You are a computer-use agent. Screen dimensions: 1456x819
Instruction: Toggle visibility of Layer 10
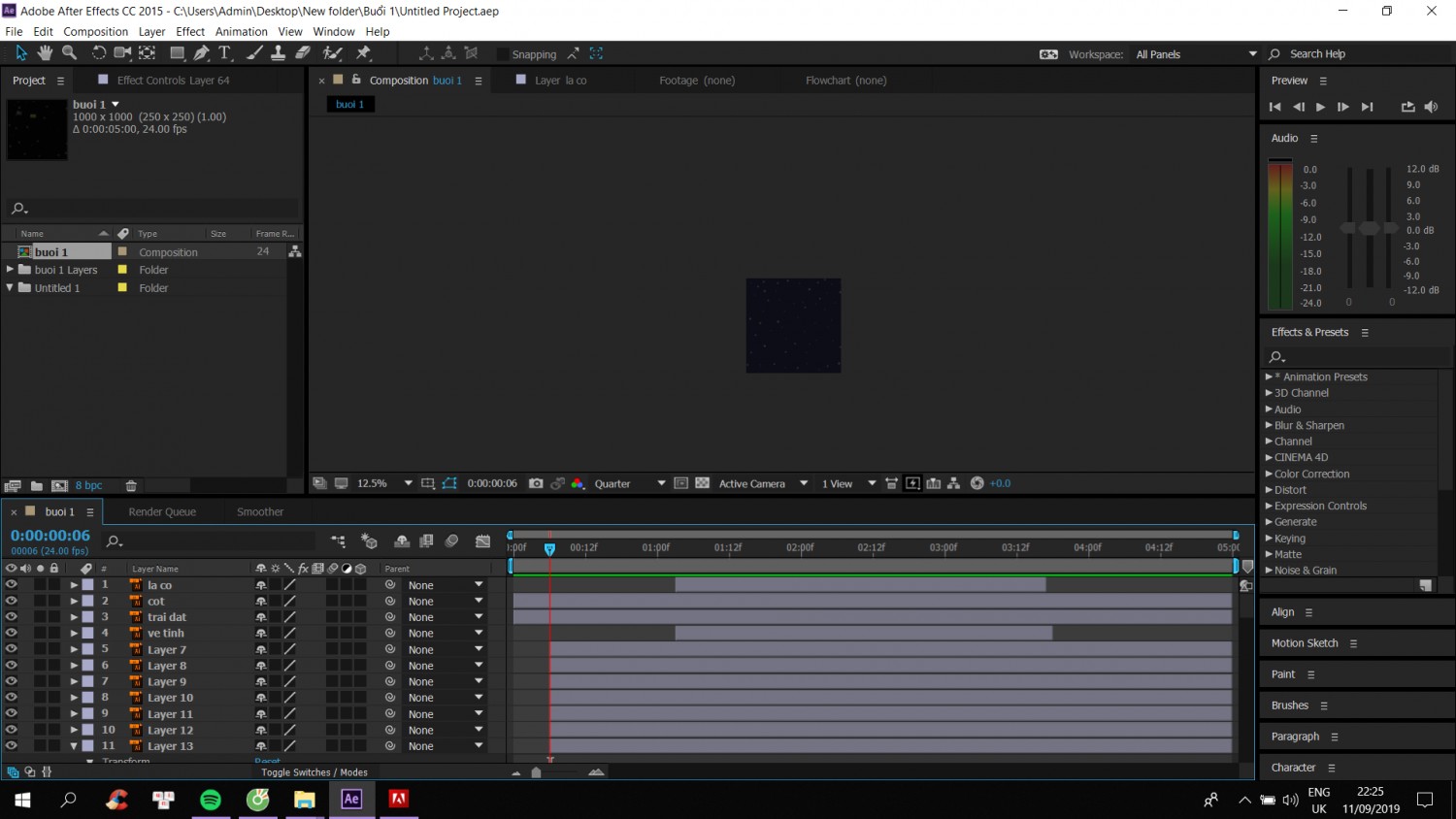pyautogui.click(x=11, y=698)
